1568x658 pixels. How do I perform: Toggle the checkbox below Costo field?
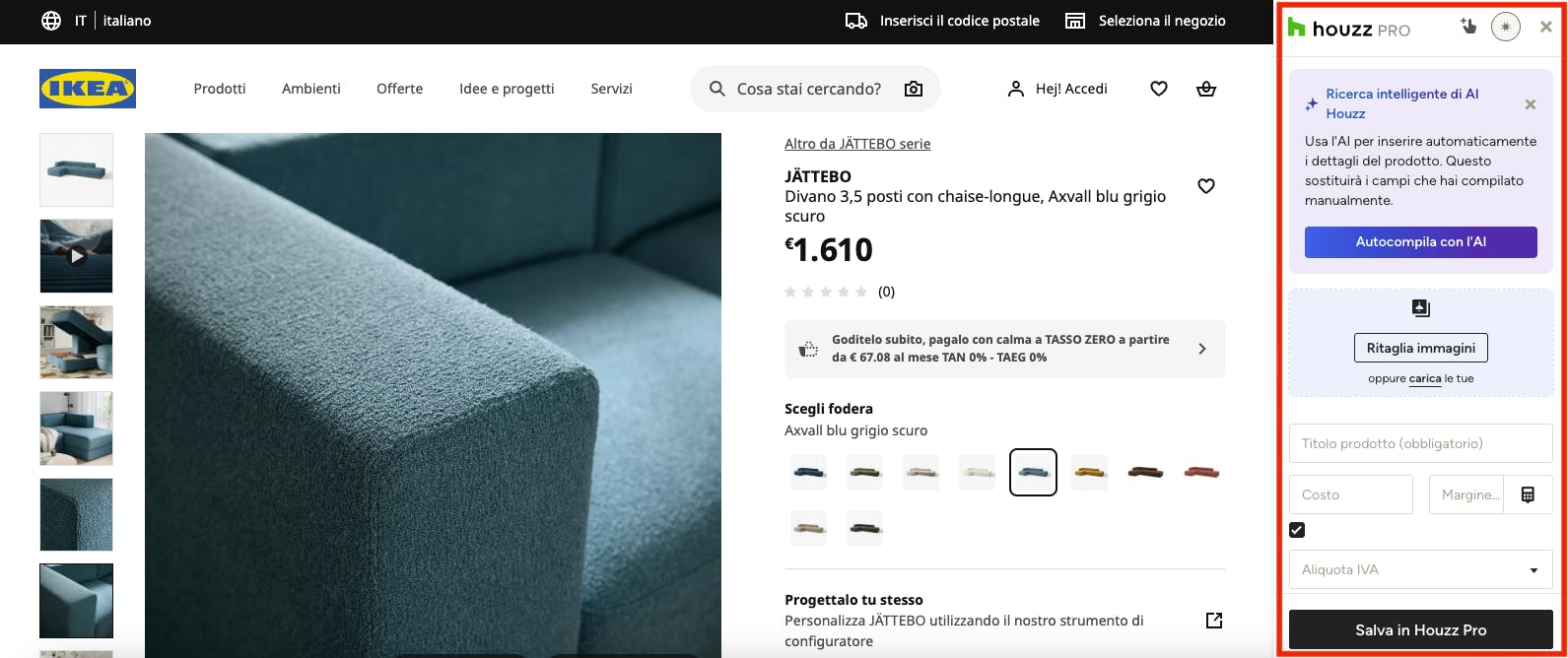pyautogui.click(x=1297, y=530)
